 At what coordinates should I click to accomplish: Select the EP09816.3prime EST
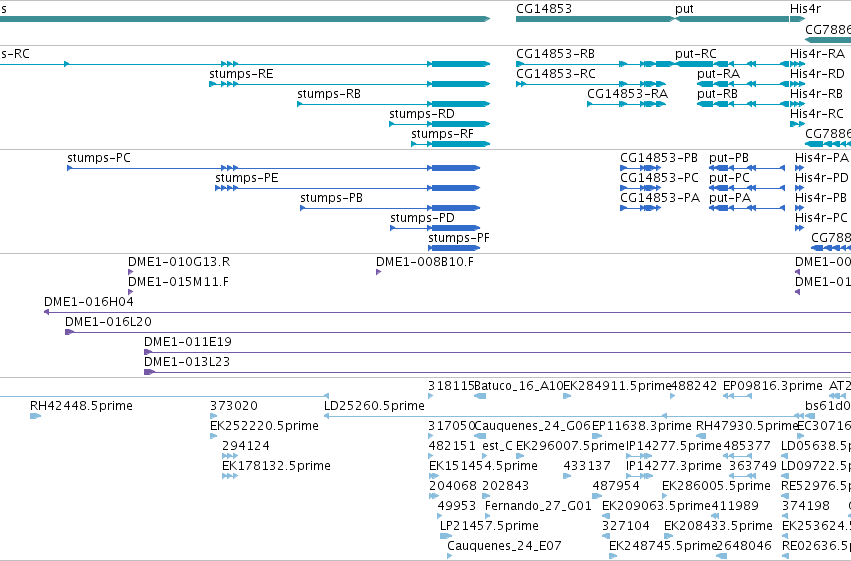click(x=738, y=396)
